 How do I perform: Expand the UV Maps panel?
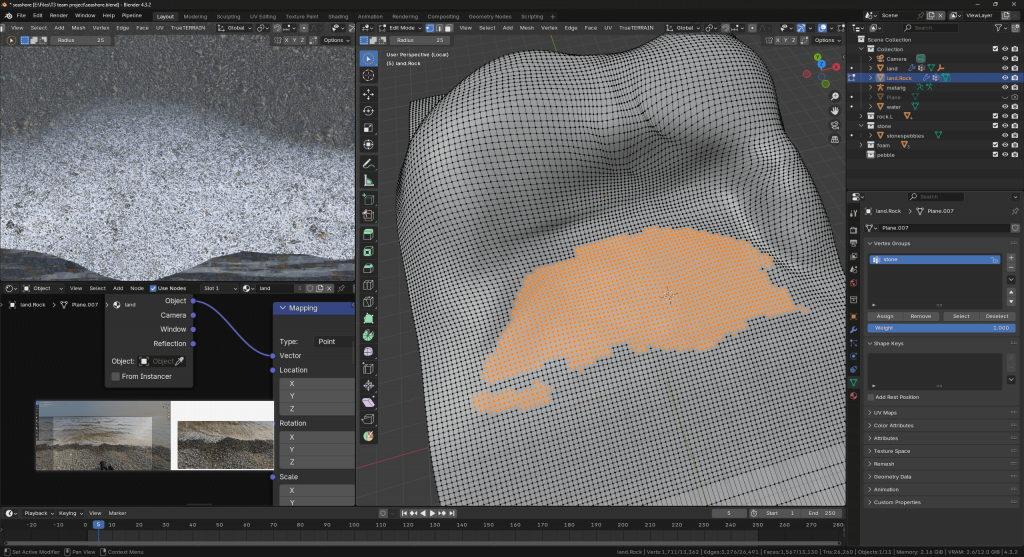tap(884, 412)
